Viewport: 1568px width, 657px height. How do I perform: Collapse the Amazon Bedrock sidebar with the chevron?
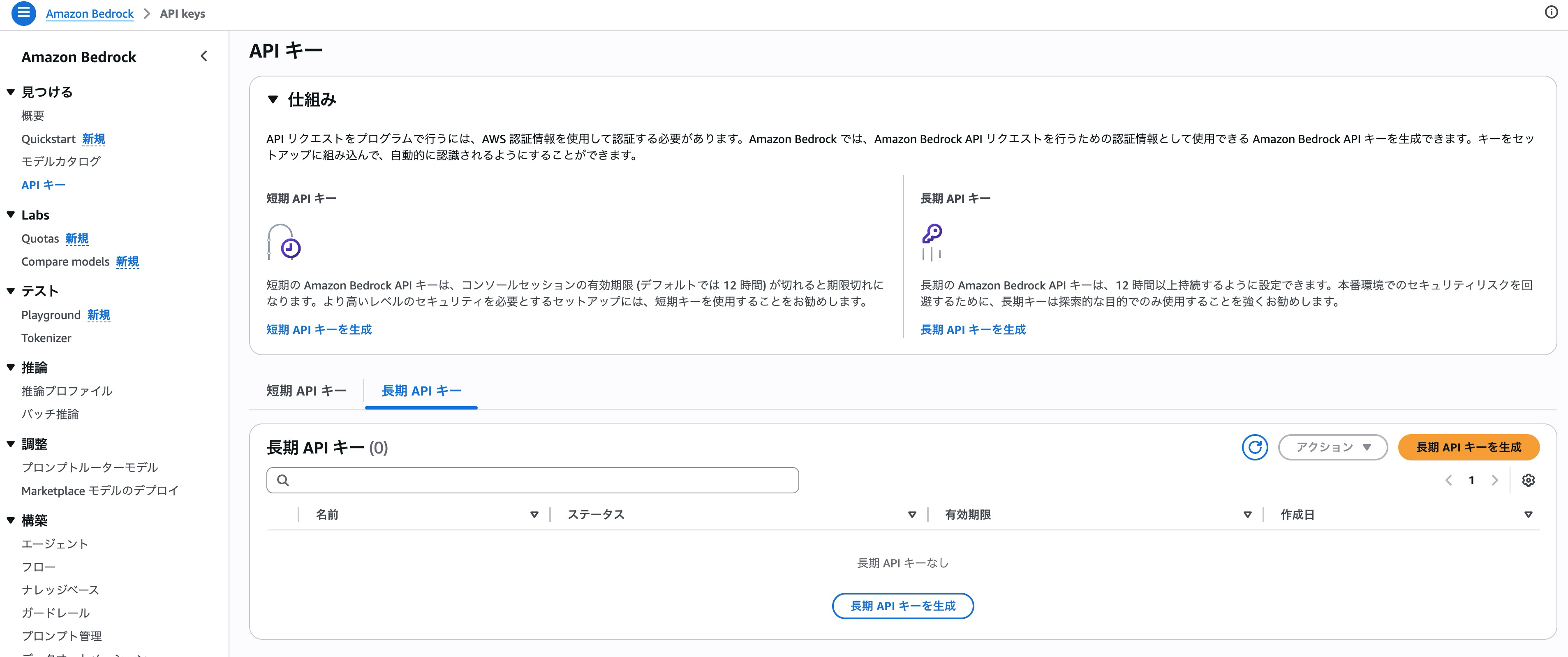point(204,56)
